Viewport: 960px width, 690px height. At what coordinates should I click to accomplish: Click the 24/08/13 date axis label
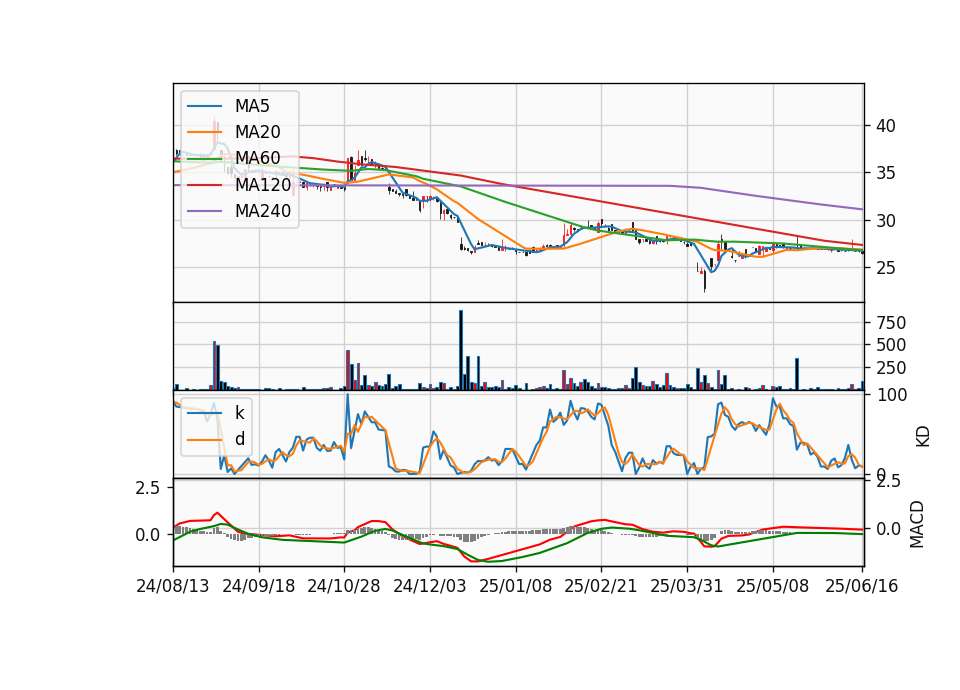pos(173,586)
